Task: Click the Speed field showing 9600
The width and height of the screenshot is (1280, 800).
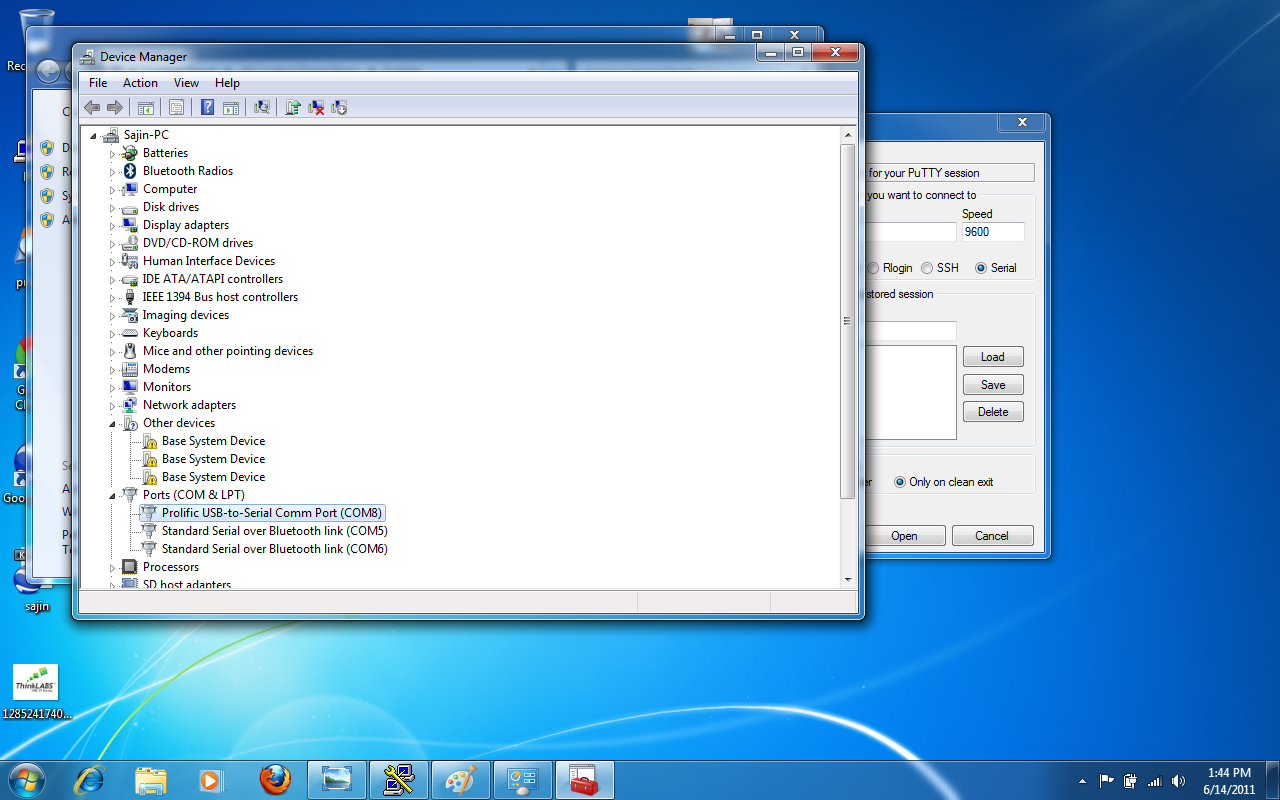Action: point(993,232)
